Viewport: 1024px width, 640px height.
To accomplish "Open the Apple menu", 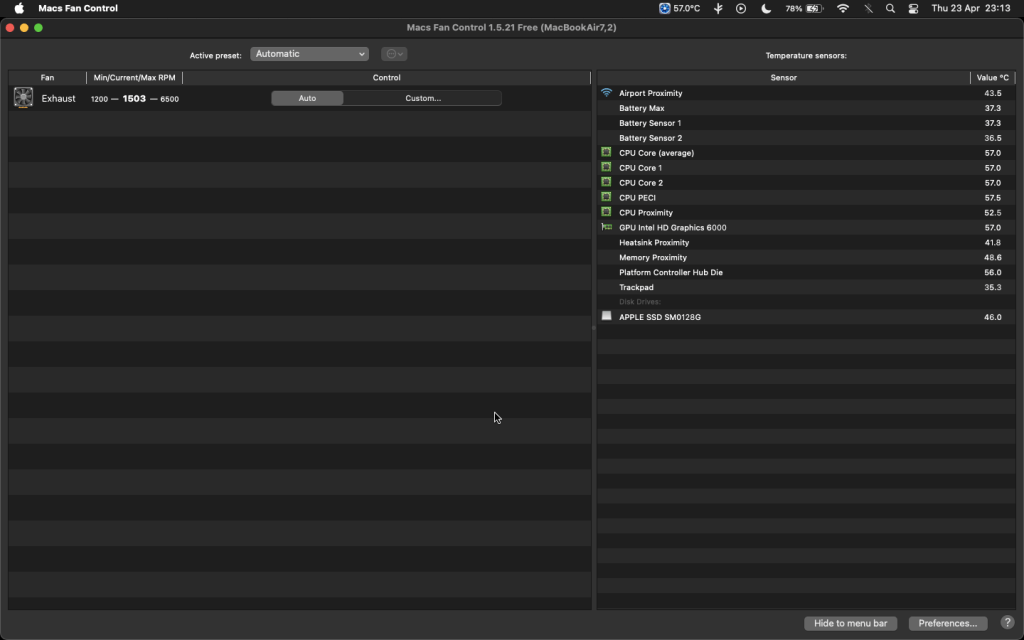I will (19, 8).
